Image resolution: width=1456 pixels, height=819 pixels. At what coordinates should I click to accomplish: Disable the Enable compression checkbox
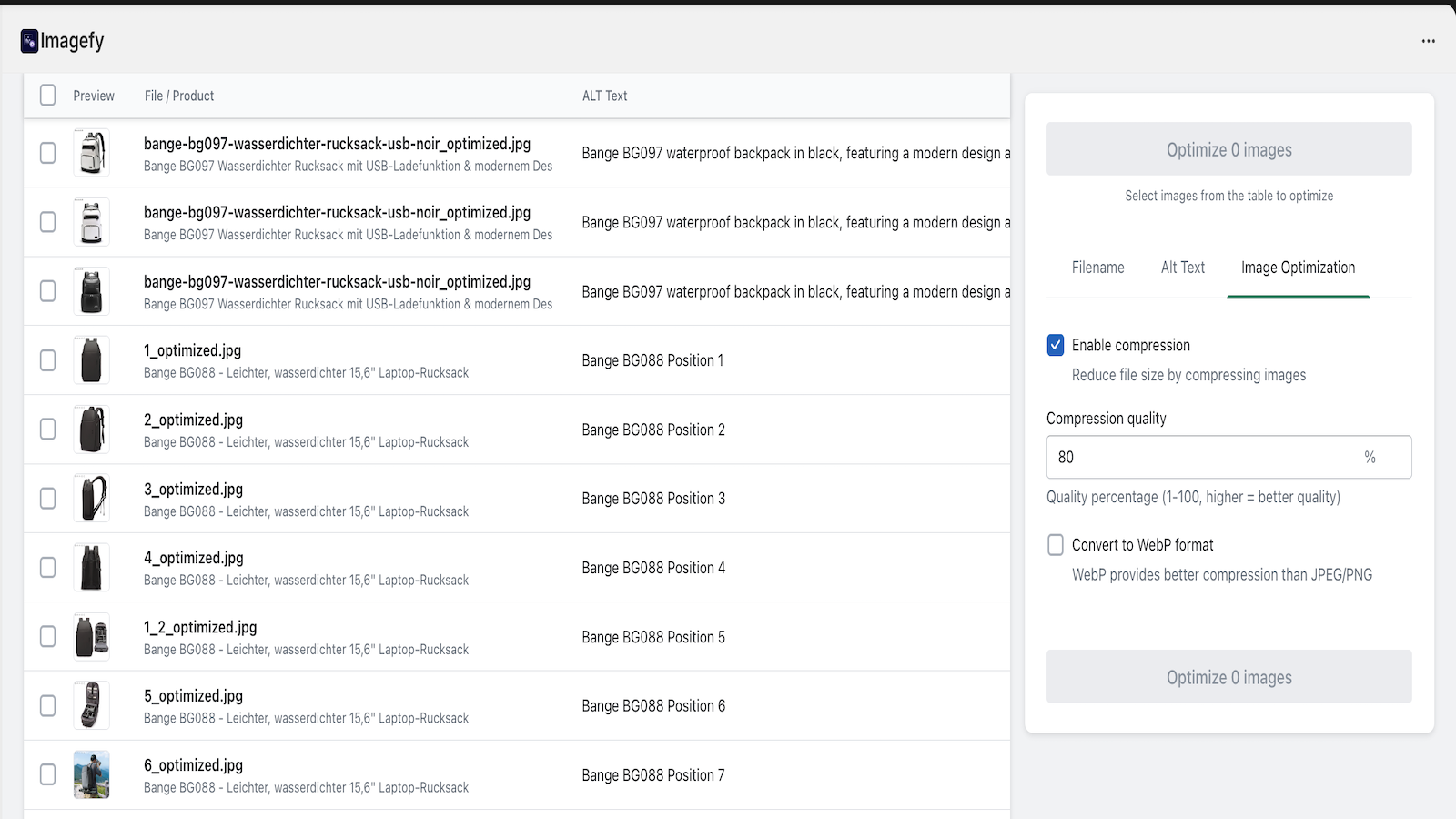pyautogui.click(x=1056, y=345)
